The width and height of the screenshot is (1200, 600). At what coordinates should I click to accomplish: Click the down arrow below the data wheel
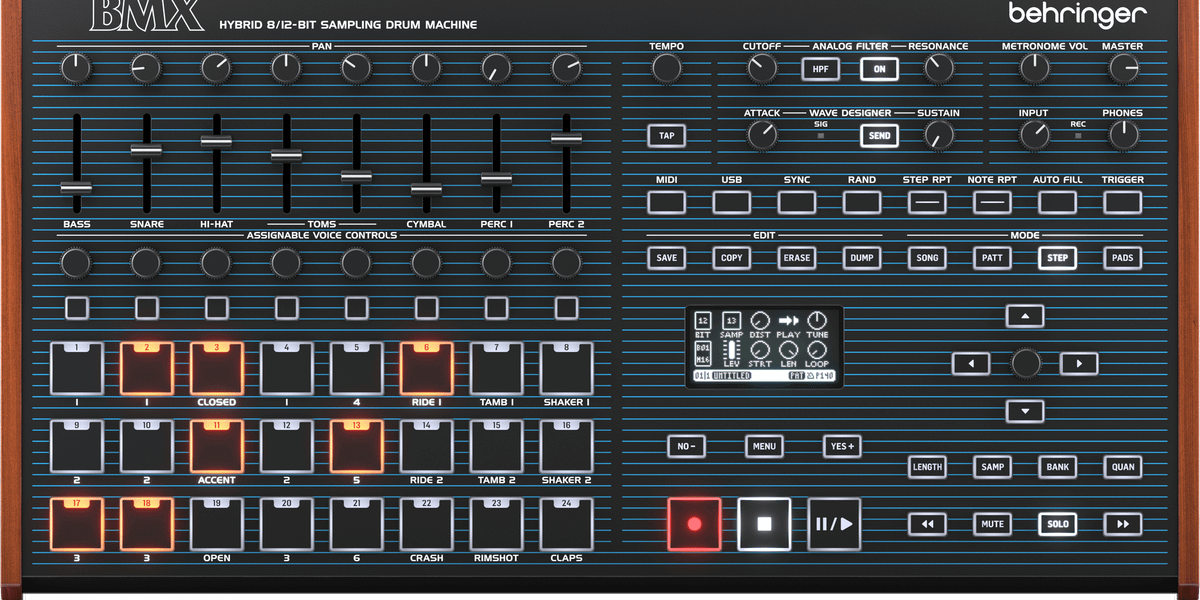pyautogui.click(x=1024, y=411)
